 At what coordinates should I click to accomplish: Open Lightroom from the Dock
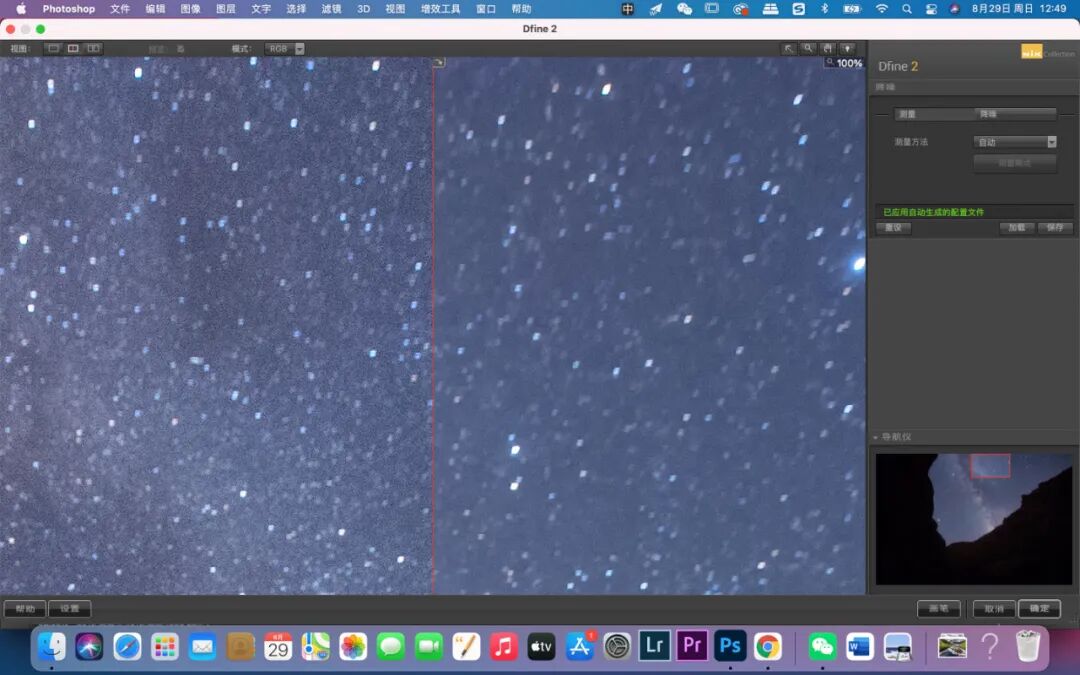[654, 646]
